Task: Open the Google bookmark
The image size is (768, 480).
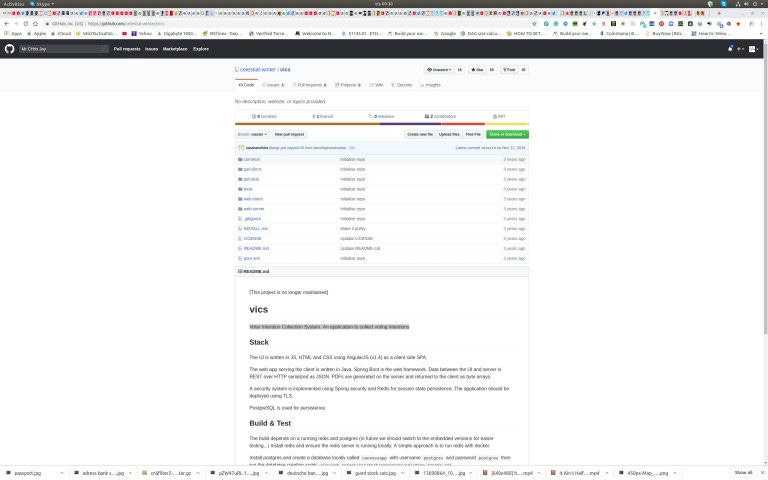Action: [x=445, y=34]
